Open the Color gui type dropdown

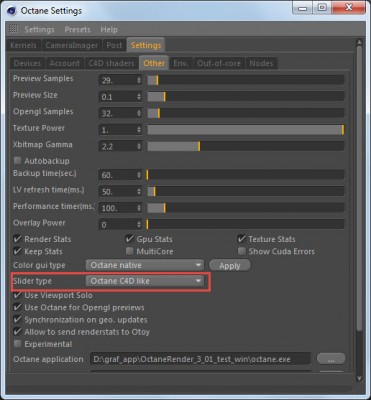[145, 265]
